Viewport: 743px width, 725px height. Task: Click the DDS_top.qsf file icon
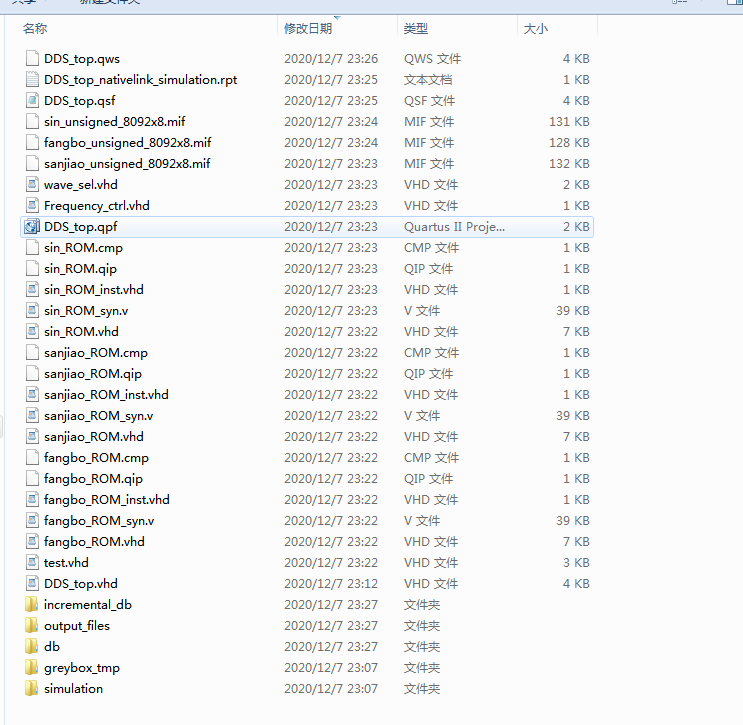[32, 100]
